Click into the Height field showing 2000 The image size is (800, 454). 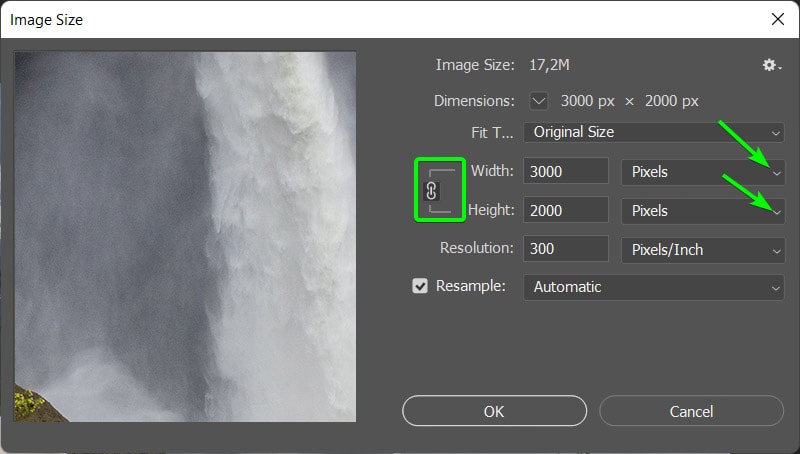pos(565,210)
